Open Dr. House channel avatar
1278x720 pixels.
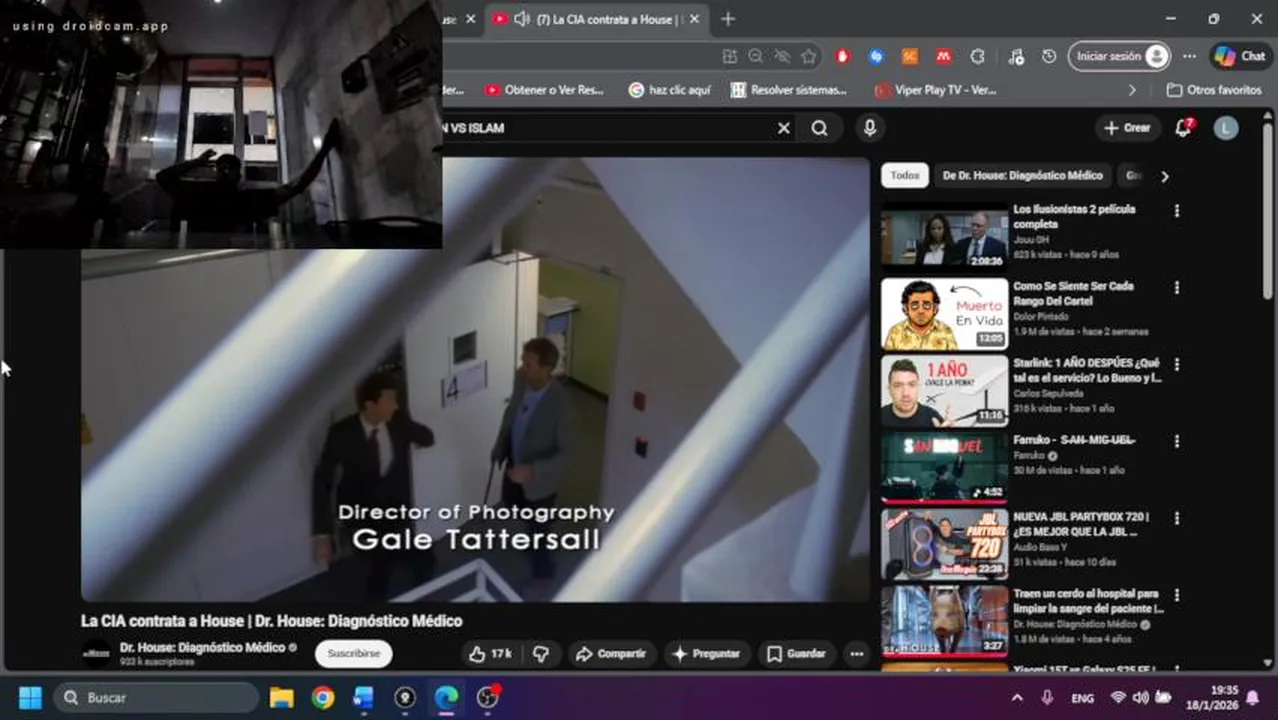(x=96, y=653)
